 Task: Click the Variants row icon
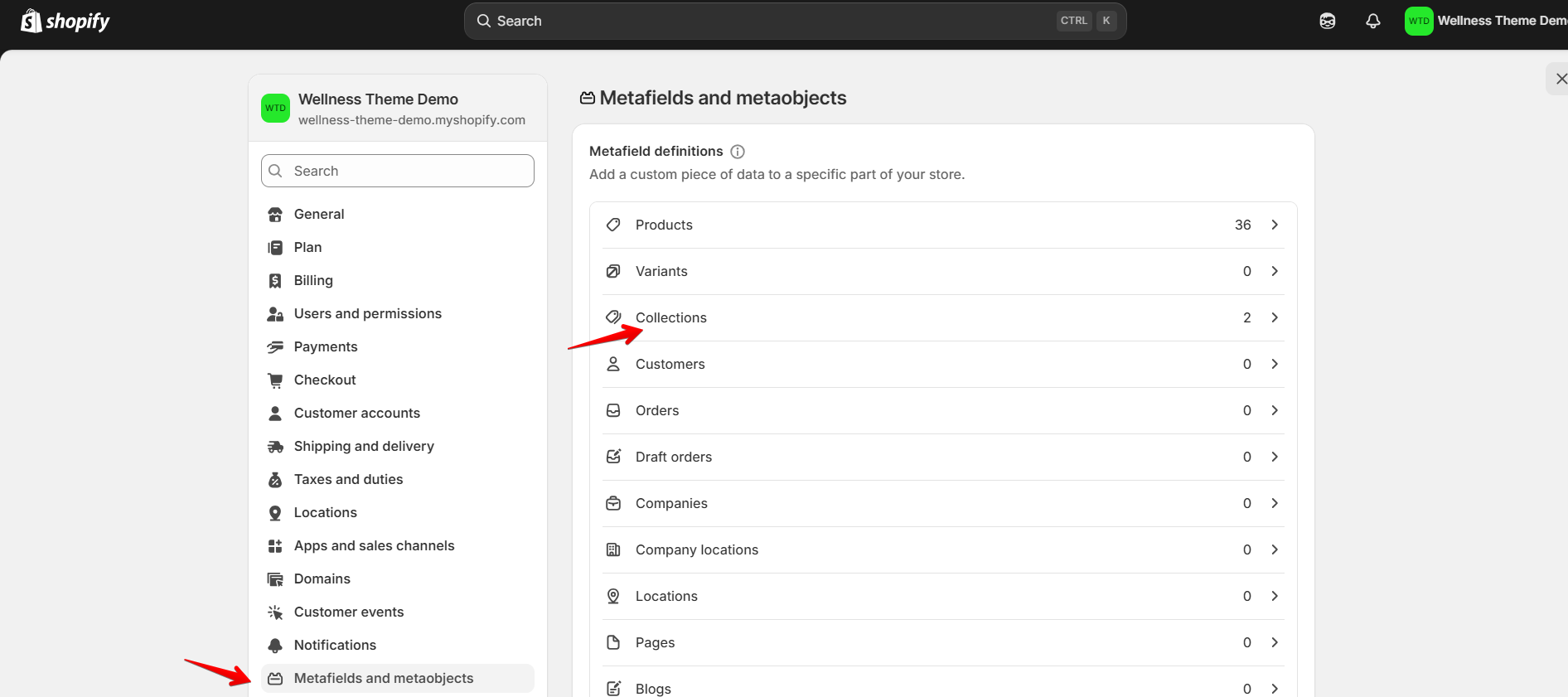[x=613, y=271]
